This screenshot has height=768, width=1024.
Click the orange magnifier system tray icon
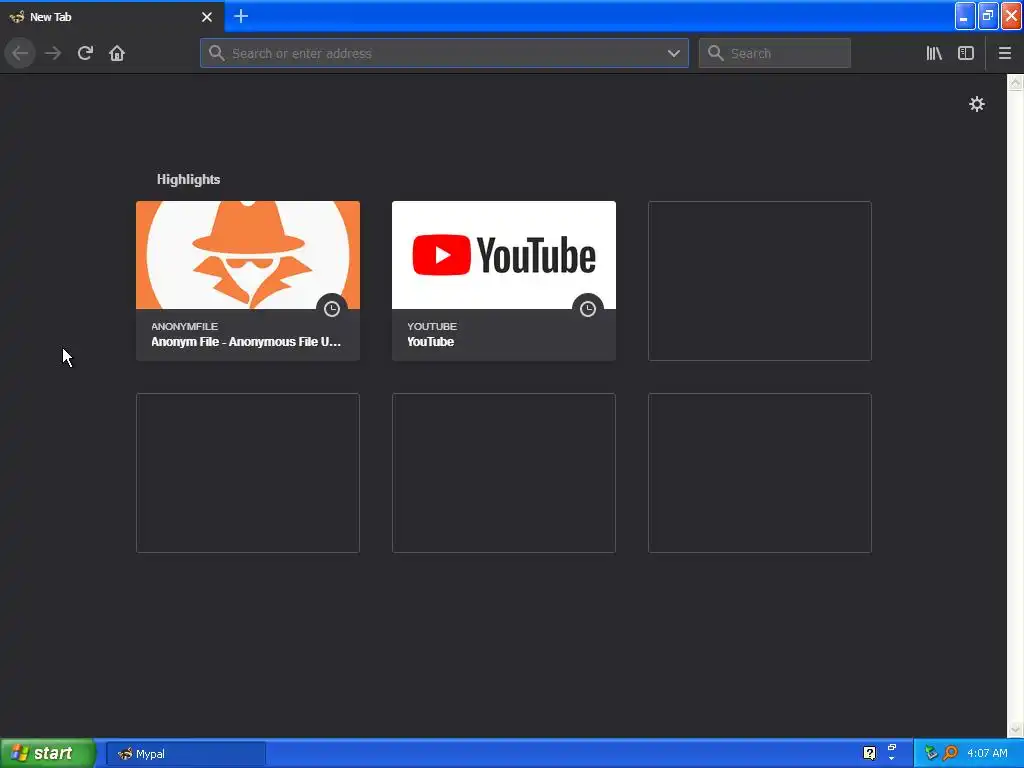point(950,753)
